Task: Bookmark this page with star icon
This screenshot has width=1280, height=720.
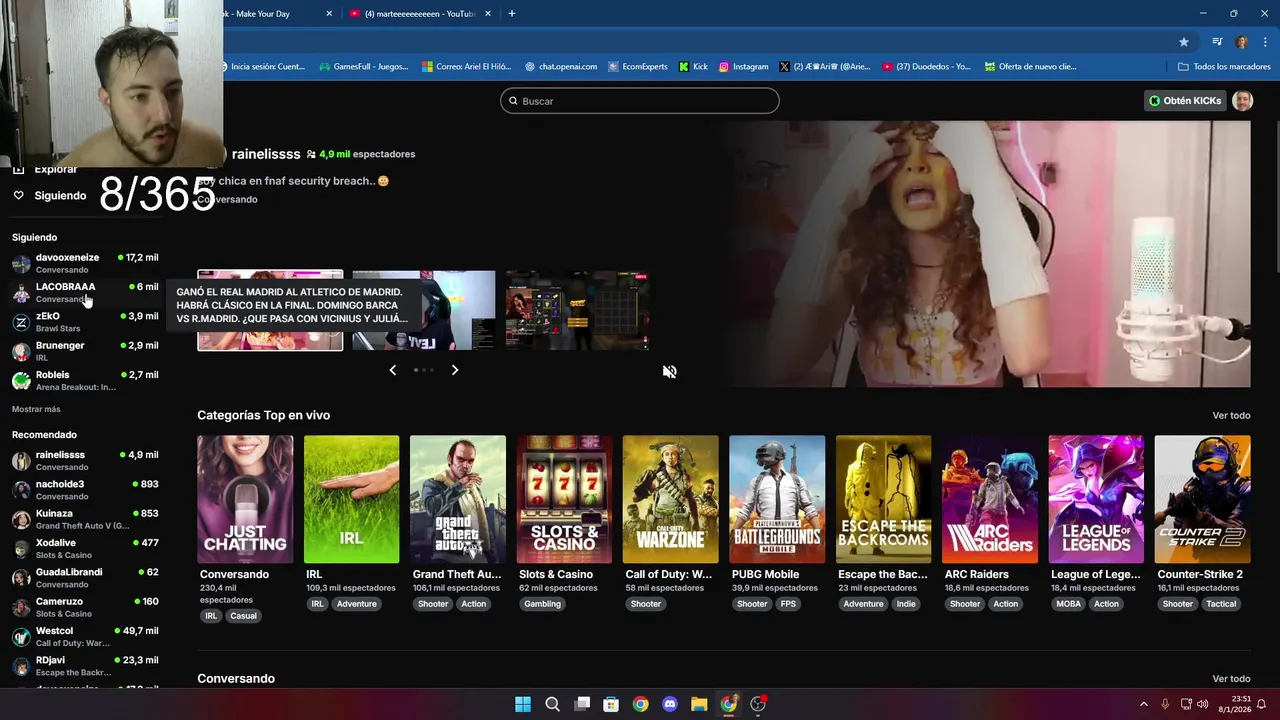Action: (1184, 42)
